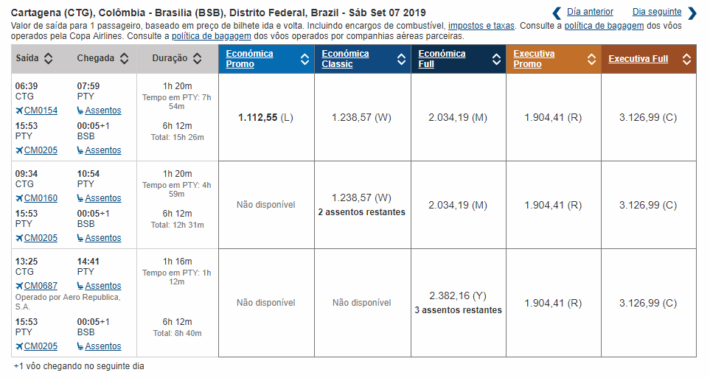Image resolution: width=710 pixels, height=378 pixels.
Task: Open the Executiva Full header link
Action: (638, 59)
